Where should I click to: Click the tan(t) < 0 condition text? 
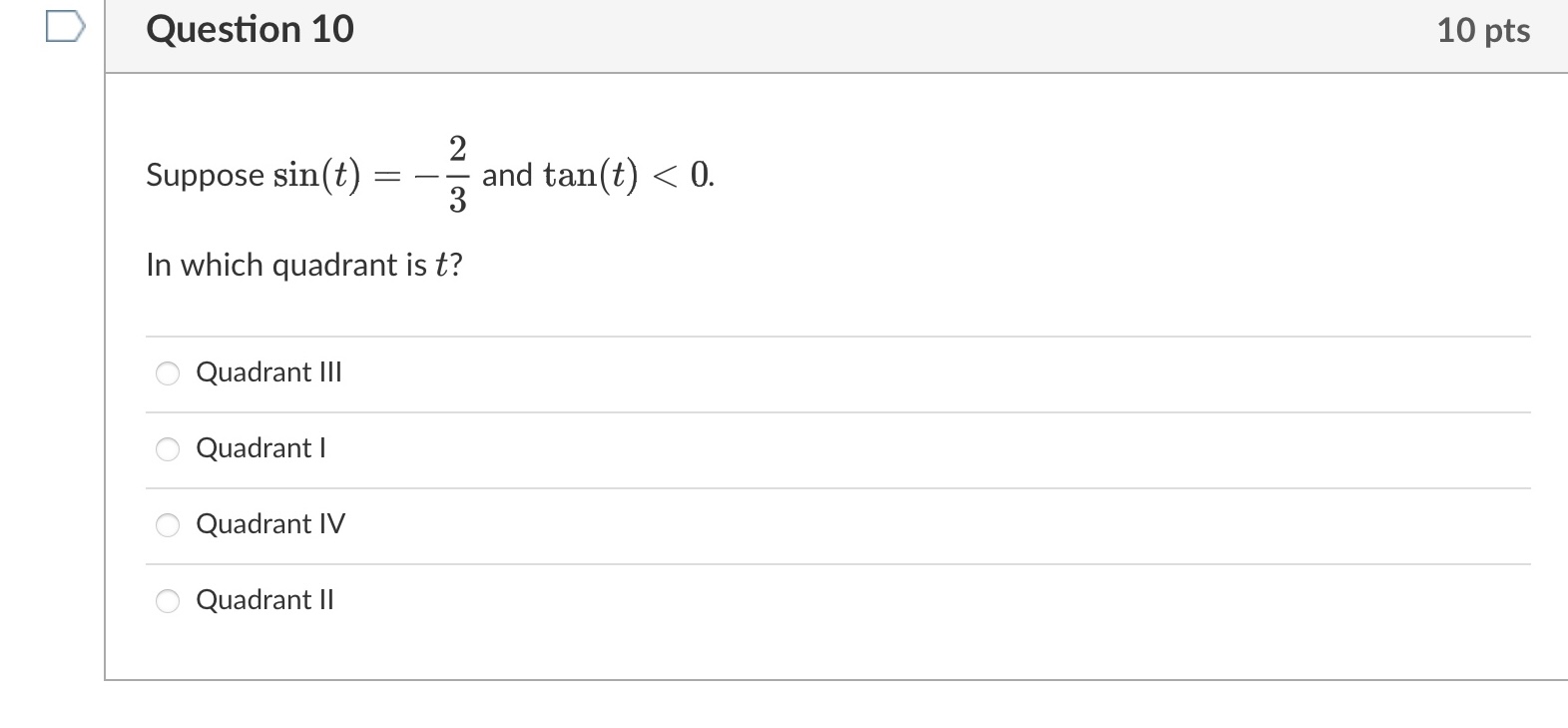(627, 176)
